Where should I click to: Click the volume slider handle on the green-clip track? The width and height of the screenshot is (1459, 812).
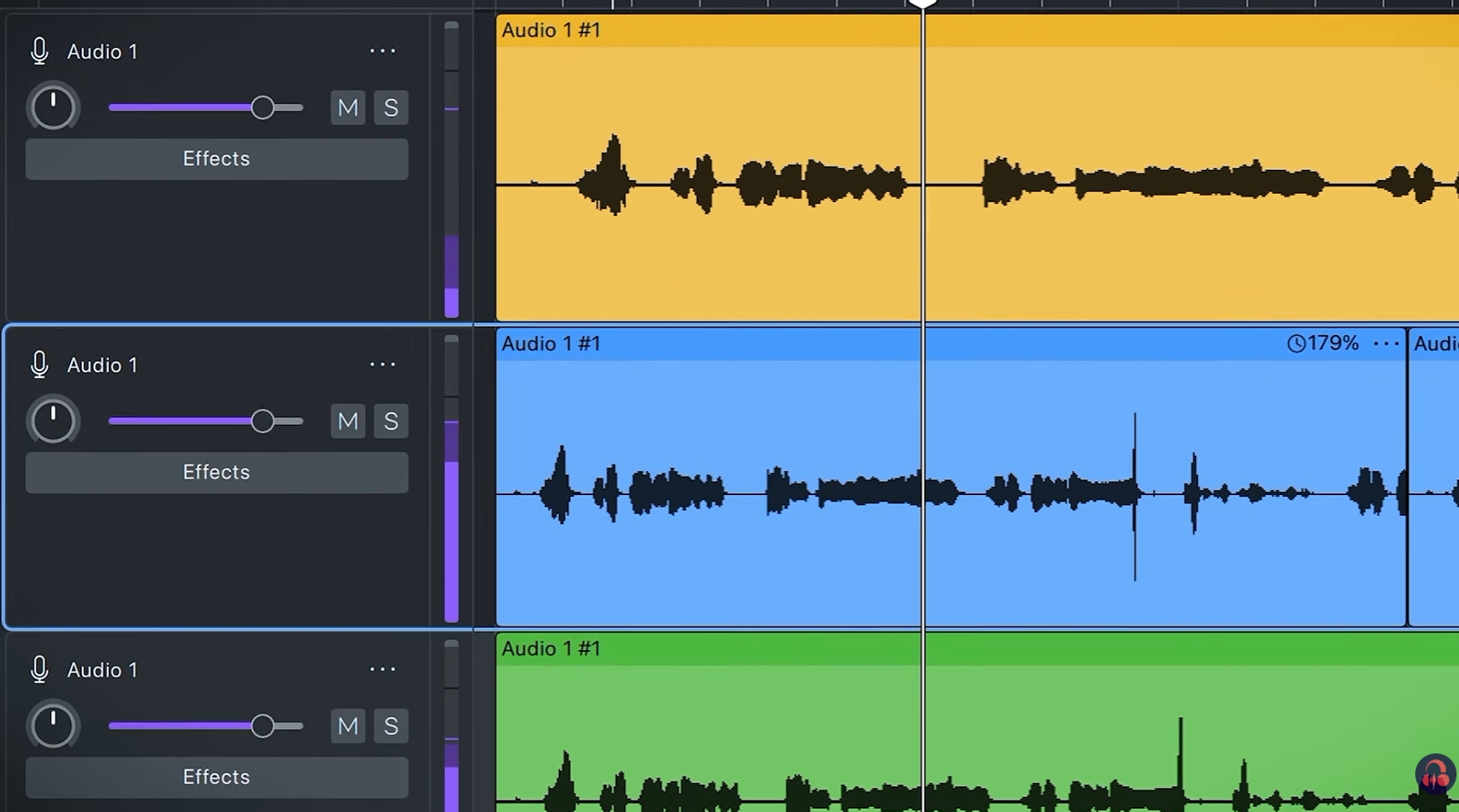(x=263, y=726)
